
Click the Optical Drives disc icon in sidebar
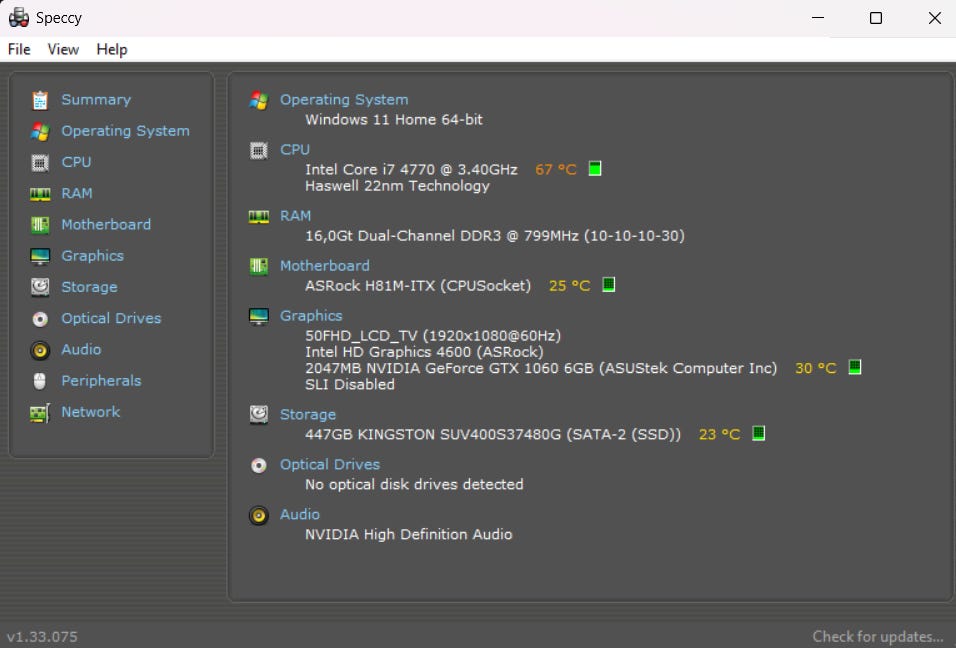40,319
